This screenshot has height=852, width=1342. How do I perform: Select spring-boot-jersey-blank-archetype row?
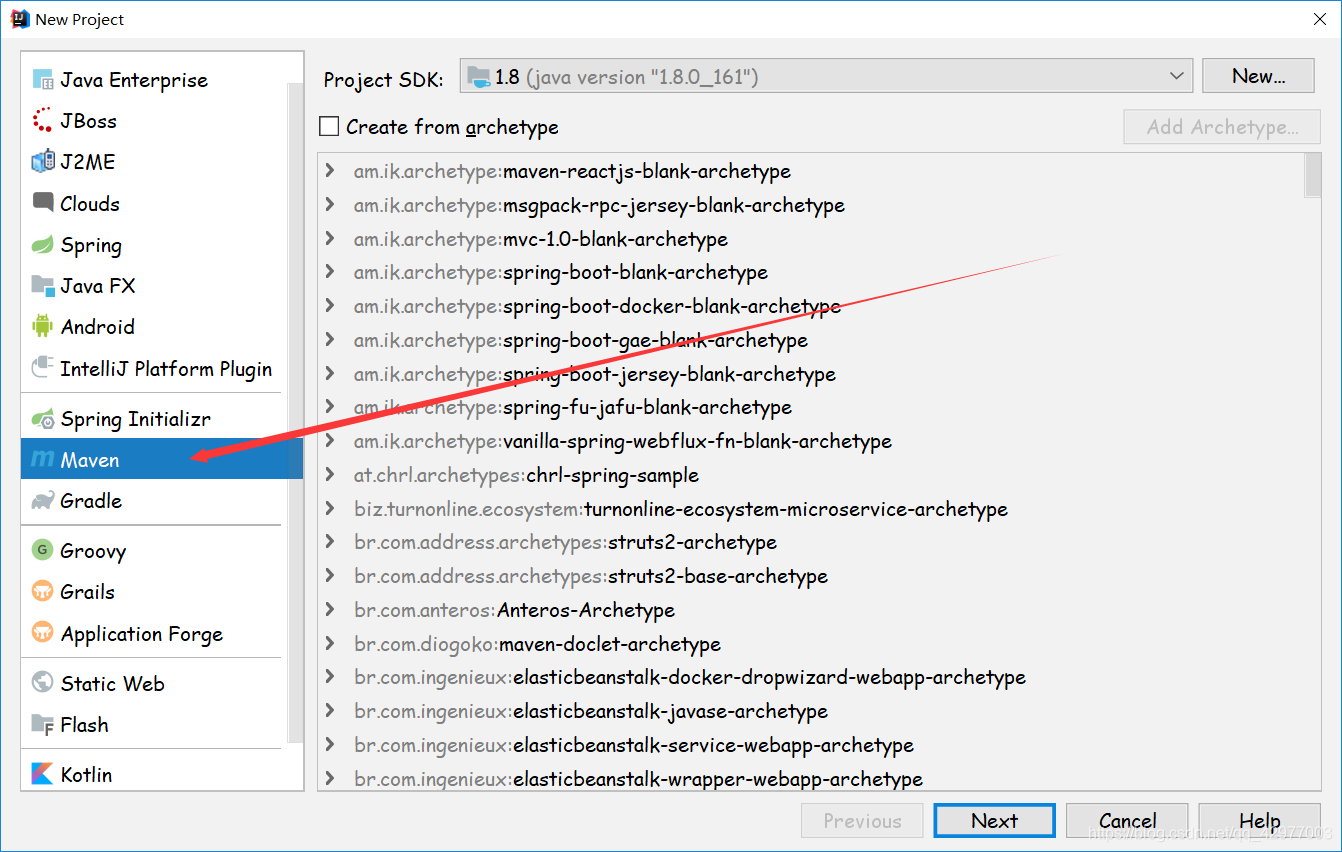coord(811,374)
